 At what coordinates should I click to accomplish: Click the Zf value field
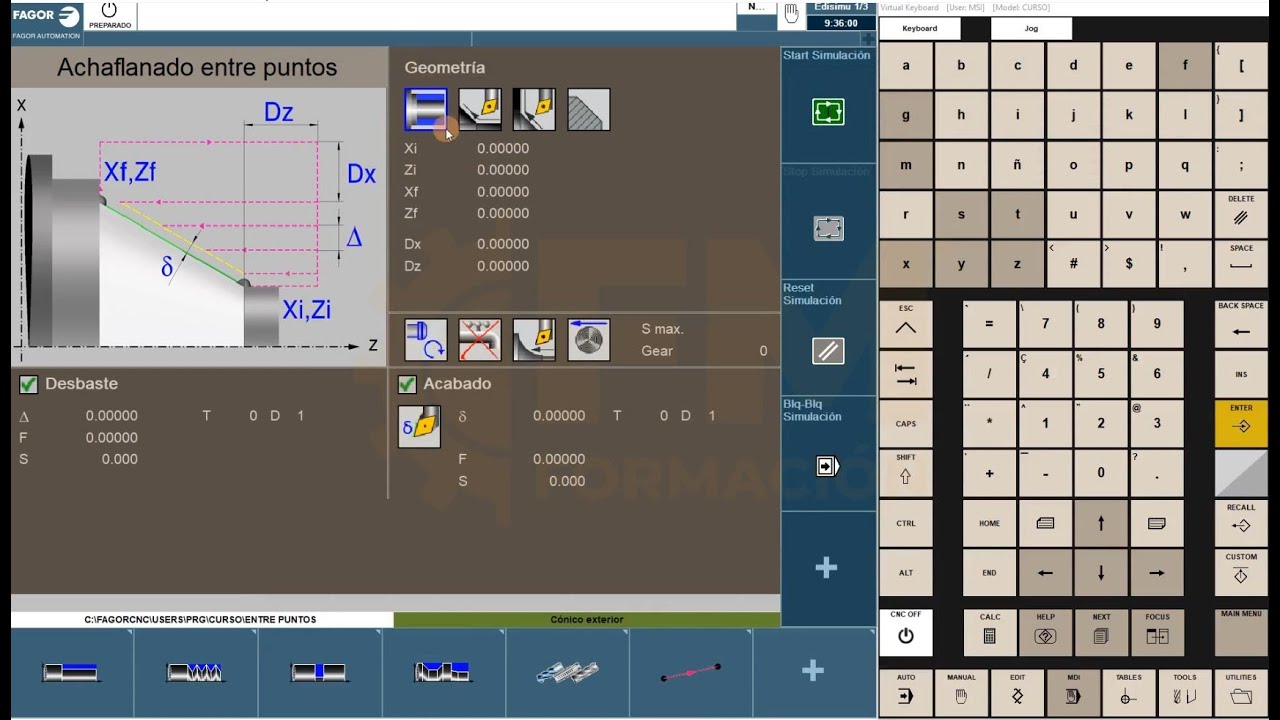pos(503,213)
